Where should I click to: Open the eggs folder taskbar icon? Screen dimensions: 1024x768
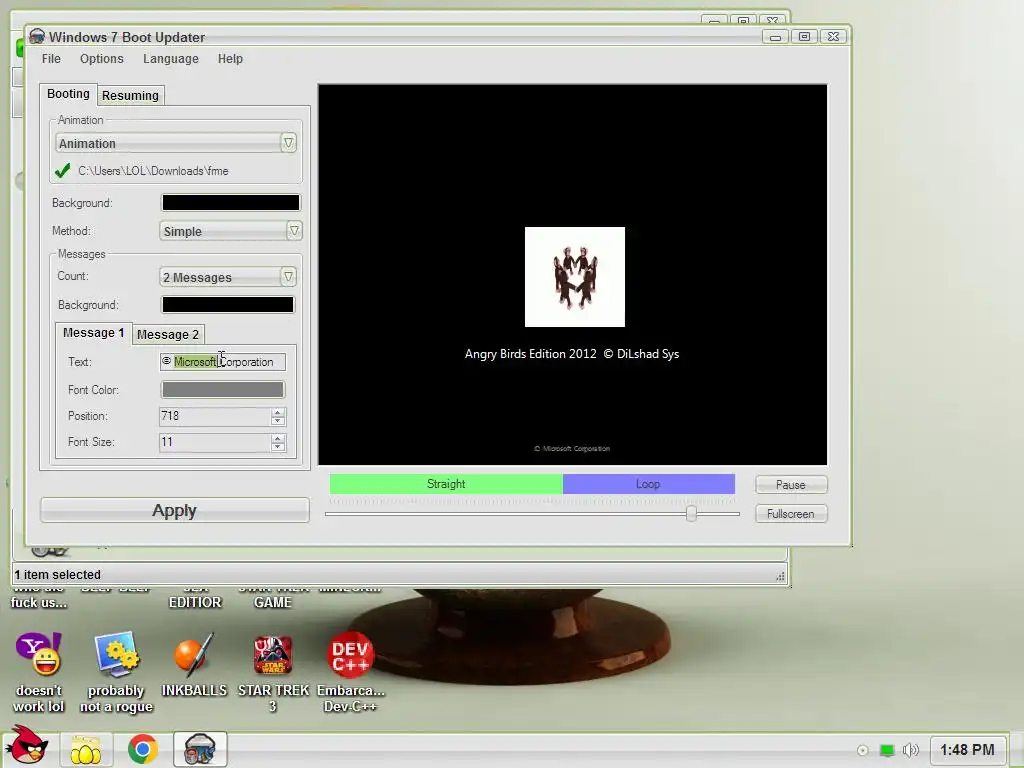(86, 749)
